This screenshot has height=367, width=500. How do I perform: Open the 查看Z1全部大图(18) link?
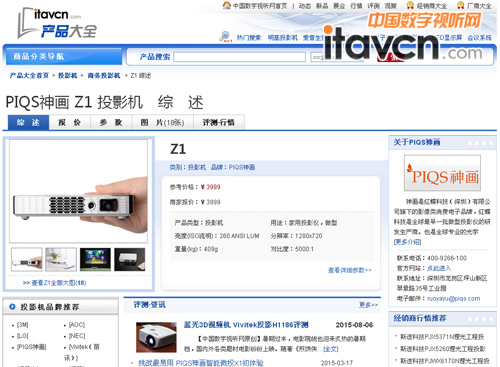tap(55, 283)
